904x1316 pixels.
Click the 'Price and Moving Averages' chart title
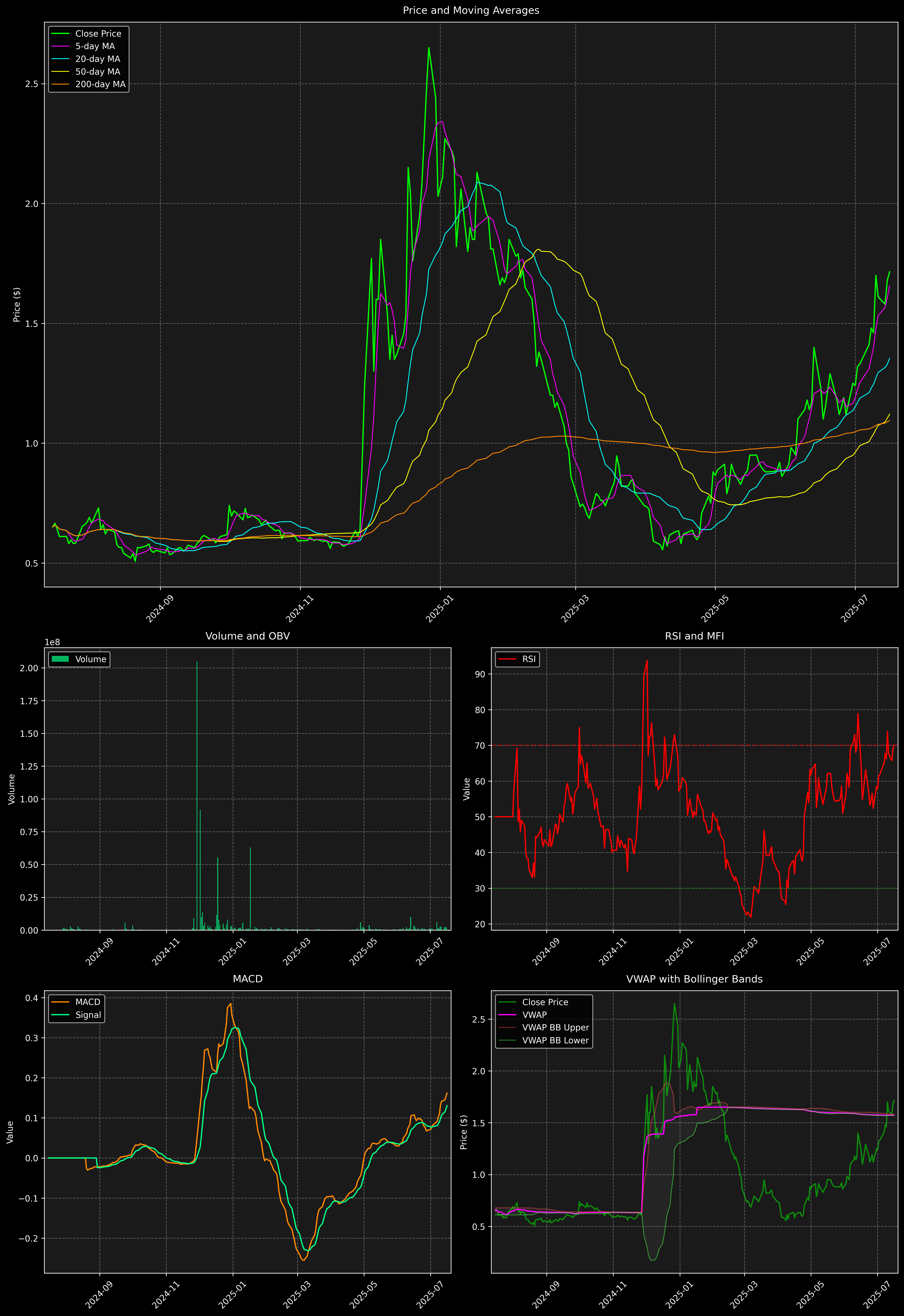[471, 10]
